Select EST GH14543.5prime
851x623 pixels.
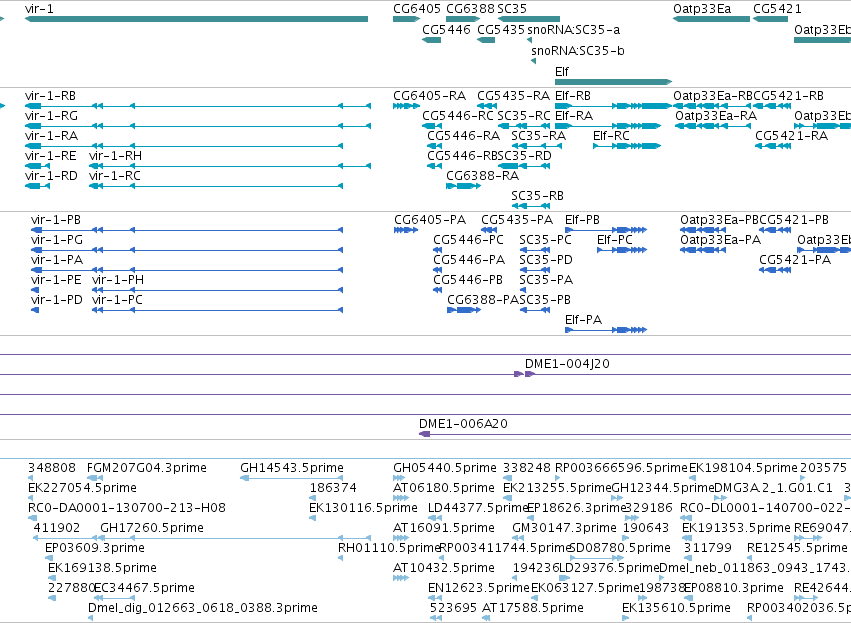coord(291,478)
